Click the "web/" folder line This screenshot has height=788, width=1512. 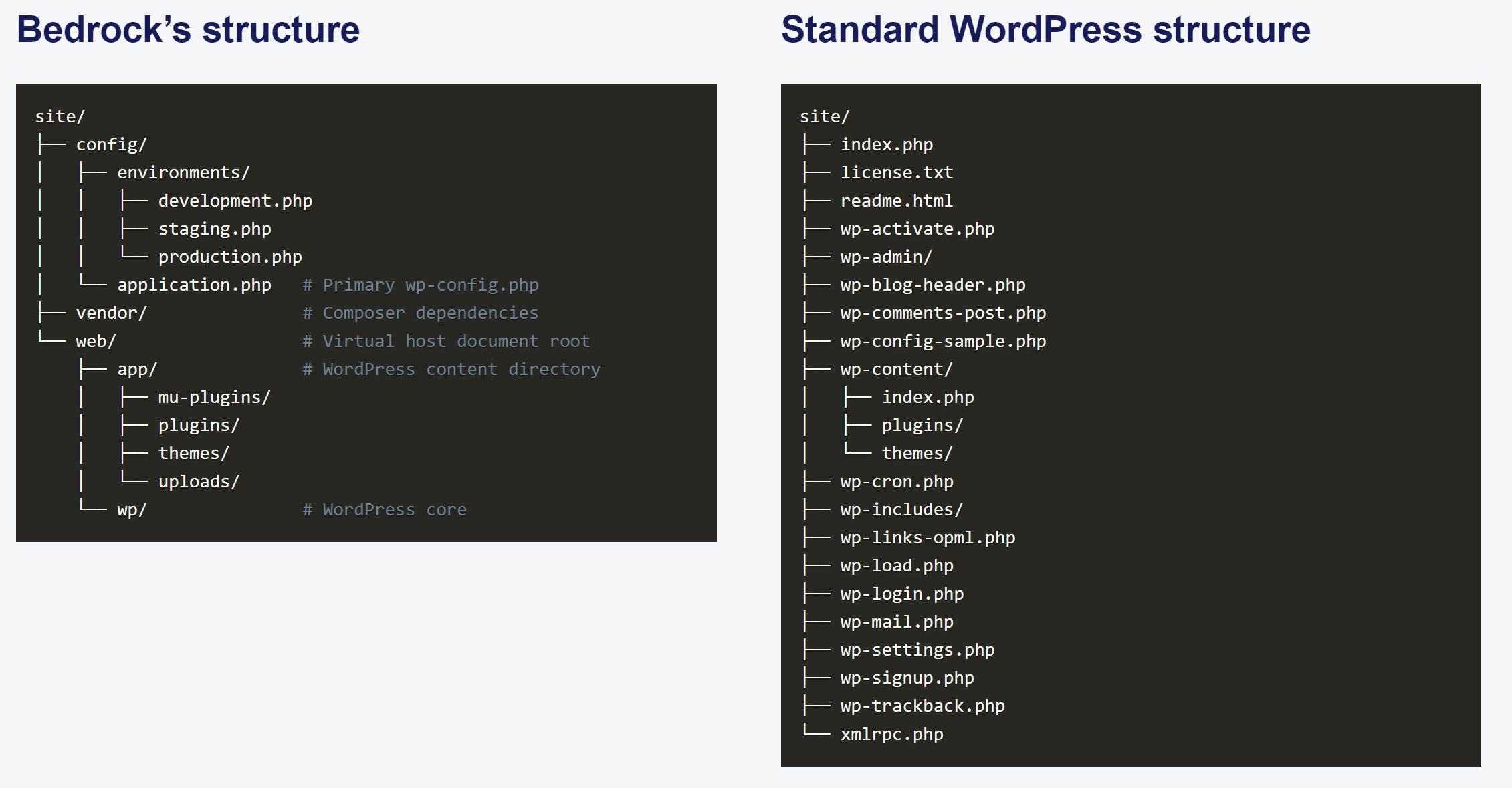96,341
